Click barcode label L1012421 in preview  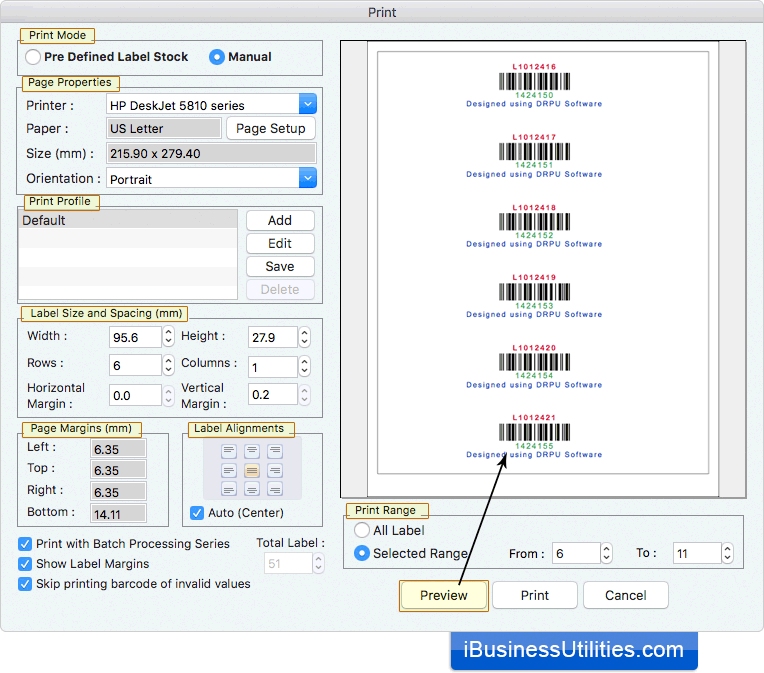coord(534,436)
